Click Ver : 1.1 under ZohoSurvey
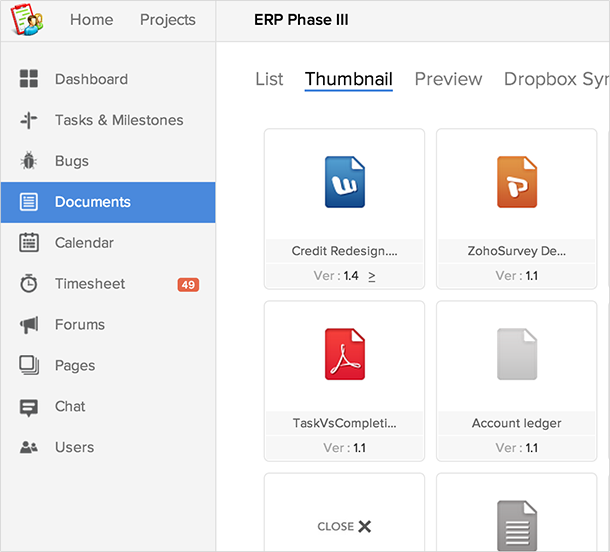This screenshot has height=552, width=610. [x=517, y=276]
